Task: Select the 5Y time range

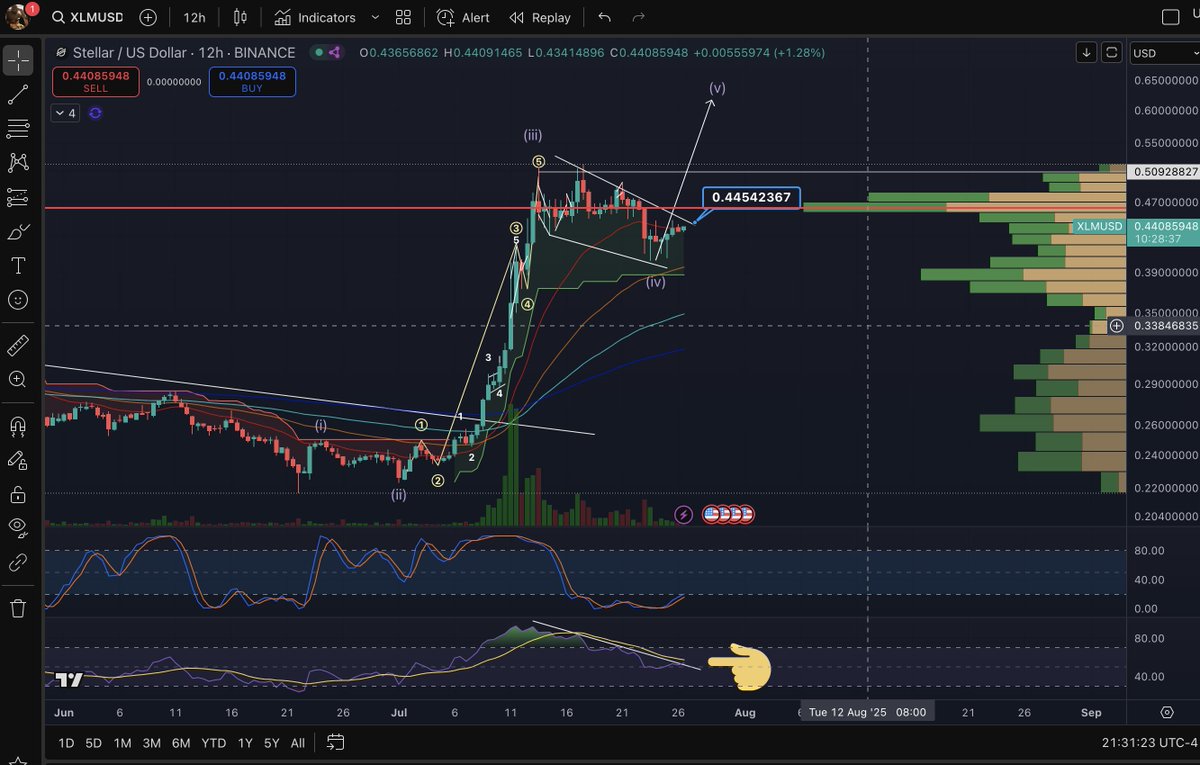Action: 271,743
